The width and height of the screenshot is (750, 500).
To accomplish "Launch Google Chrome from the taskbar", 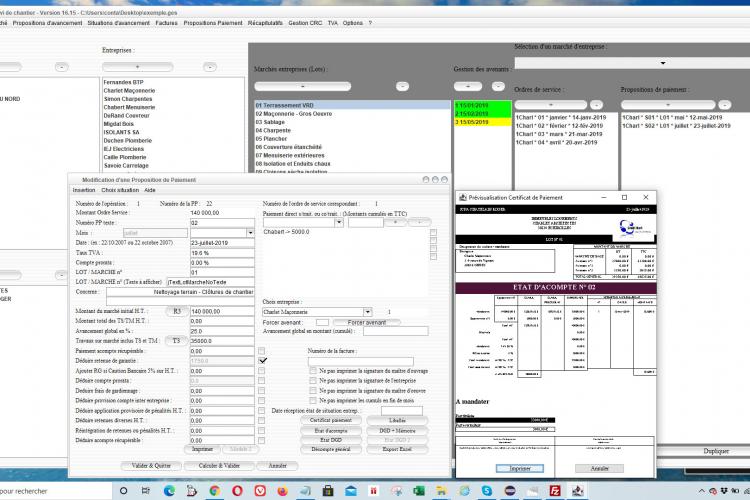I will tap(215, 490).
